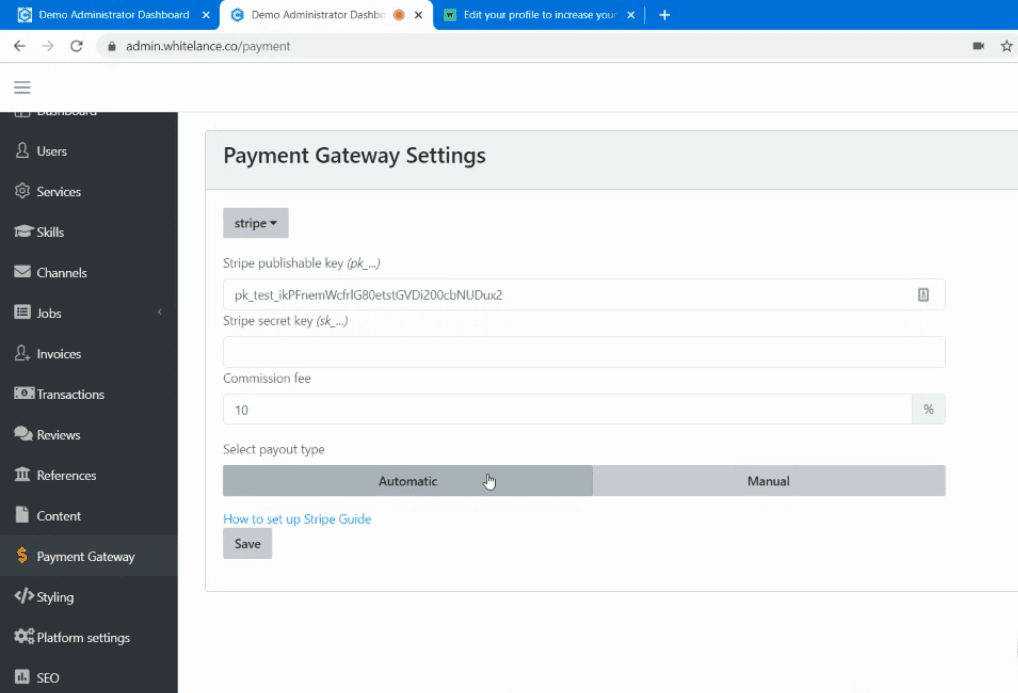The width and height of the screenshot is (1018, 693).
Task: Click the Channels envelope icon
Action: tap(22, 271)
